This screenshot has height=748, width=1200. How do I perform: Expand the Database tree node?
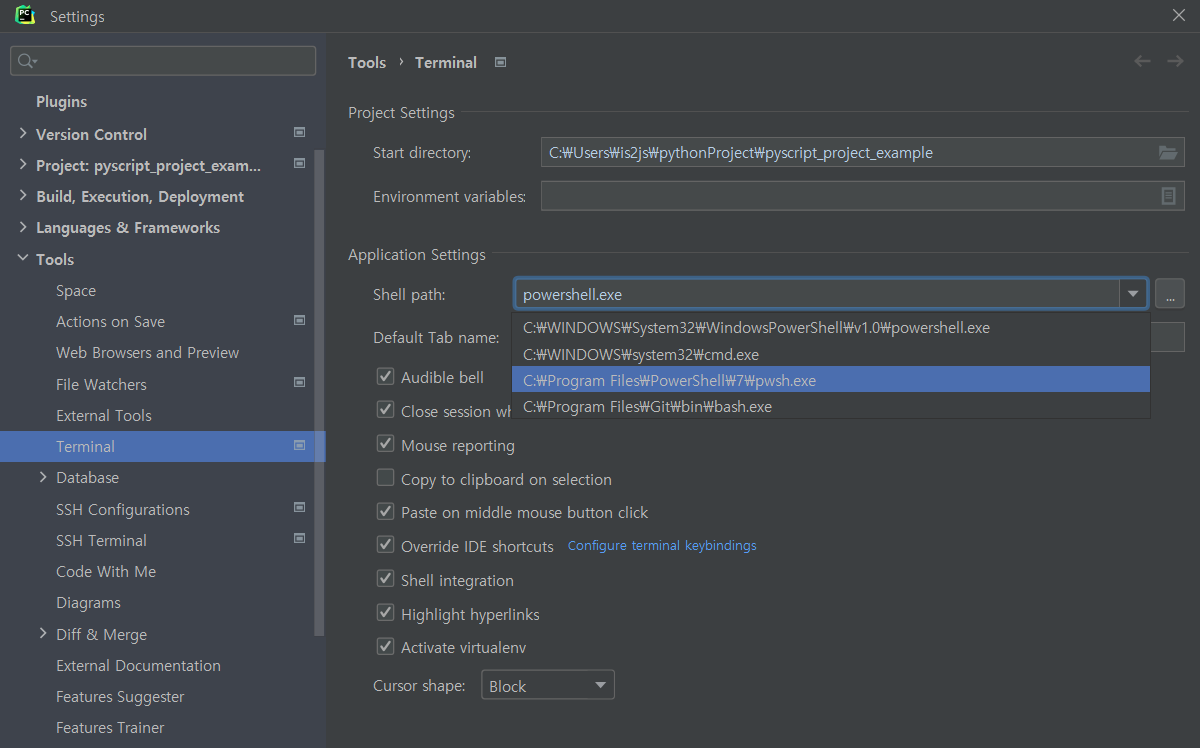coord(43,477)
